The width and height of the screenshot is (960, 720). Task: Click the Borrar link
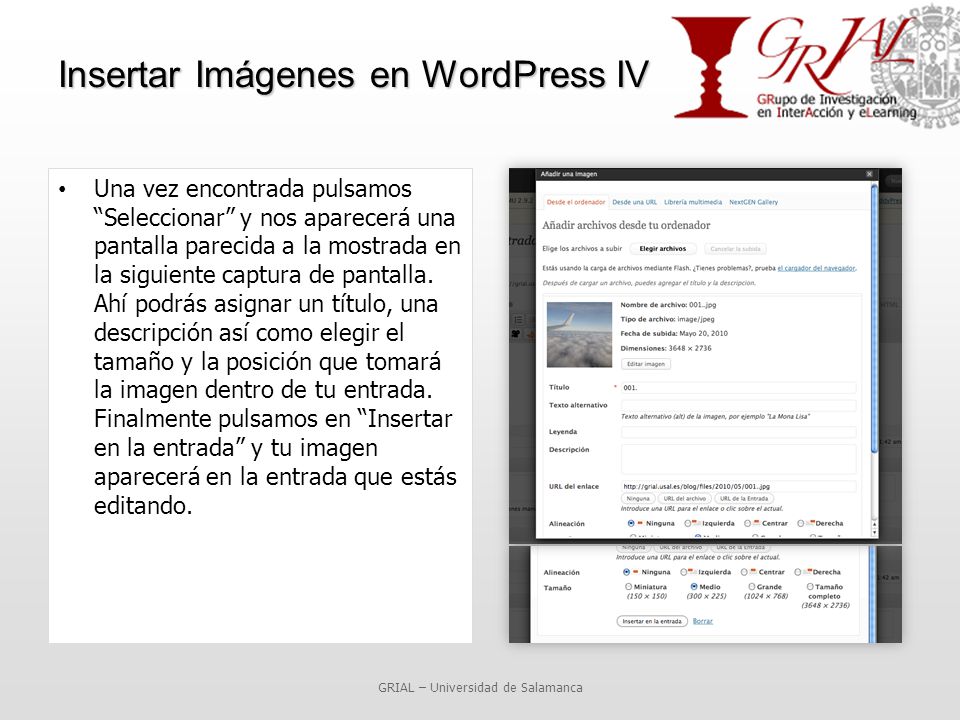703,621
